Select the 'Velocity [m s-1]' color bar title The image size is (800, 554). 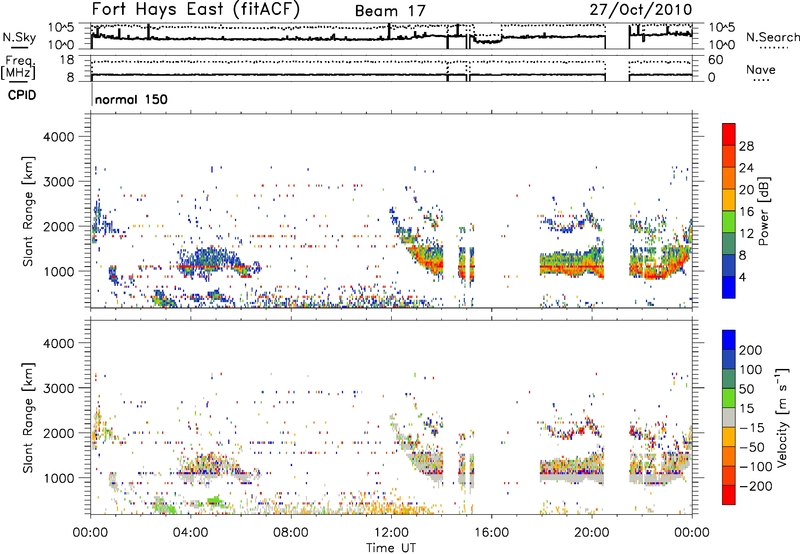(782, 417)
